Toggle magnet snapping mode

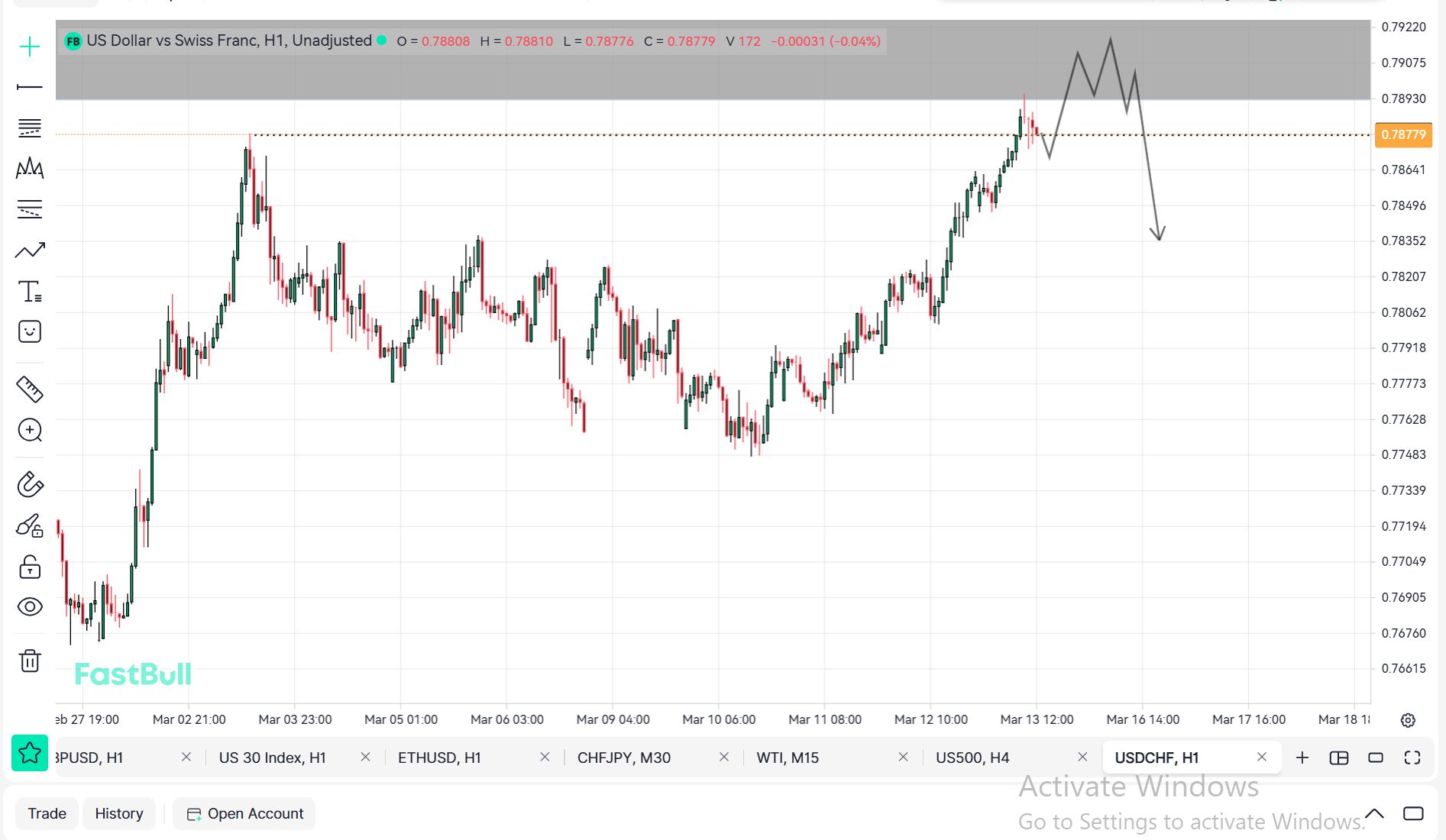[30, 485]
